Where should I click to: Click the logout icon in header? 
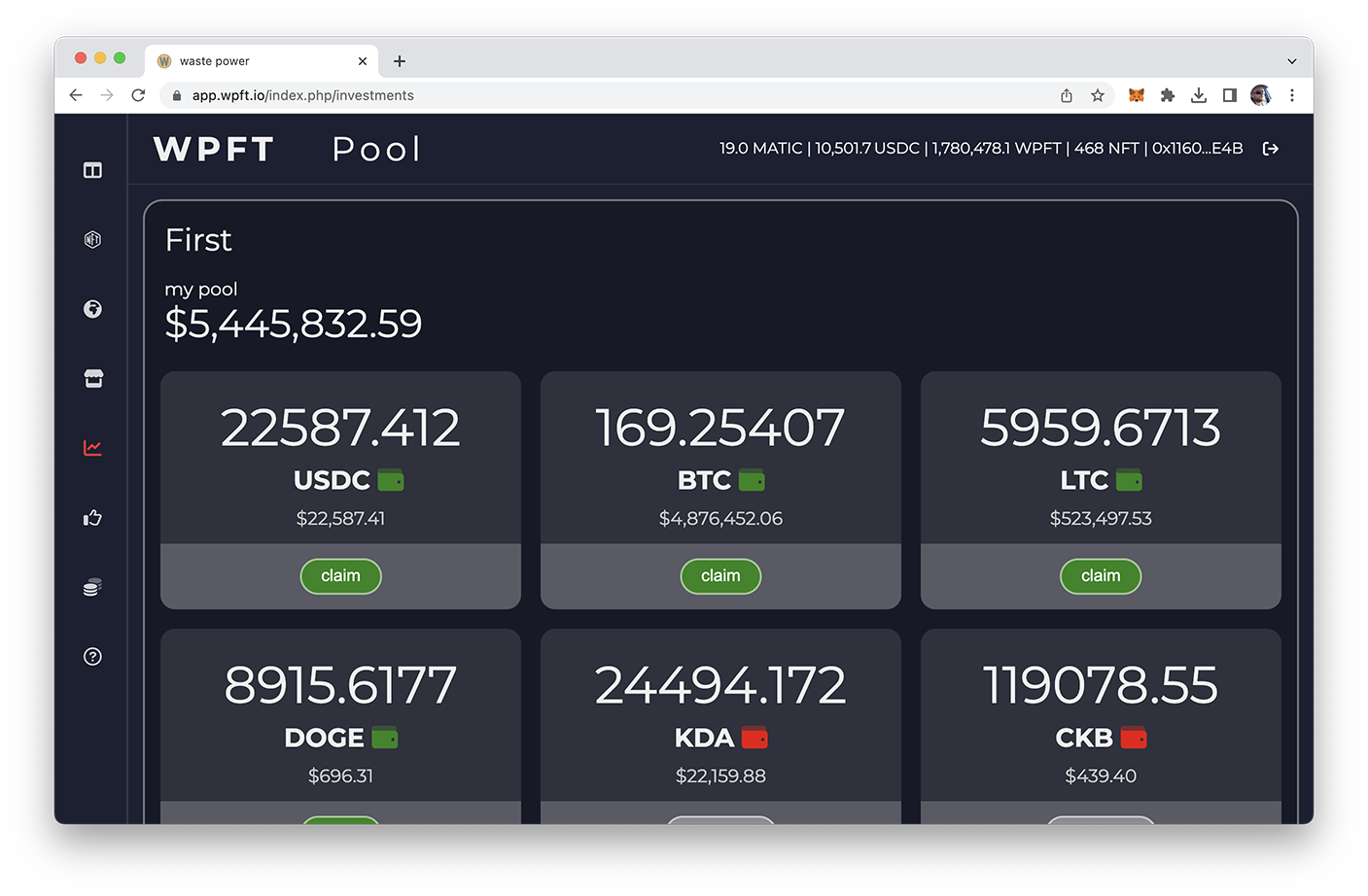coord(1270,149)
